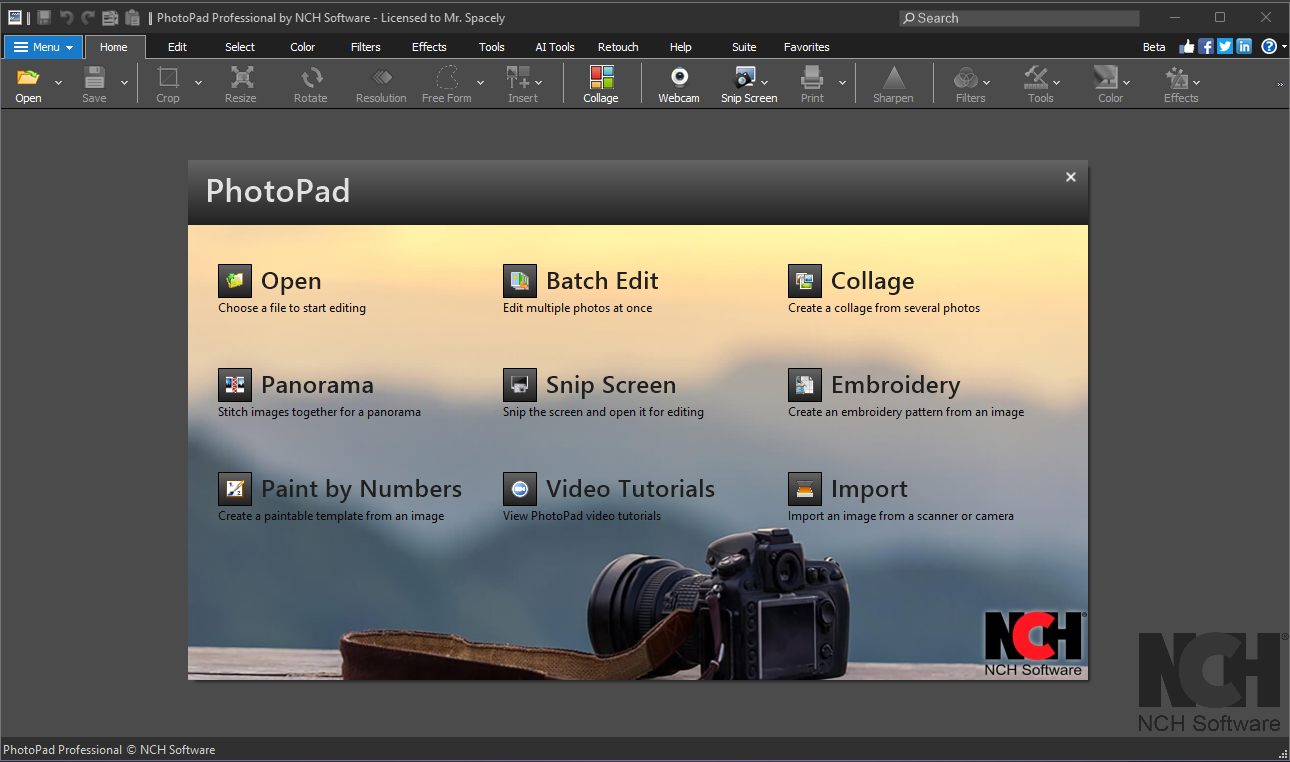Click the Tools hammer toolbar icon
This screenshot has height=762, width=1290.
[1036, 78]
